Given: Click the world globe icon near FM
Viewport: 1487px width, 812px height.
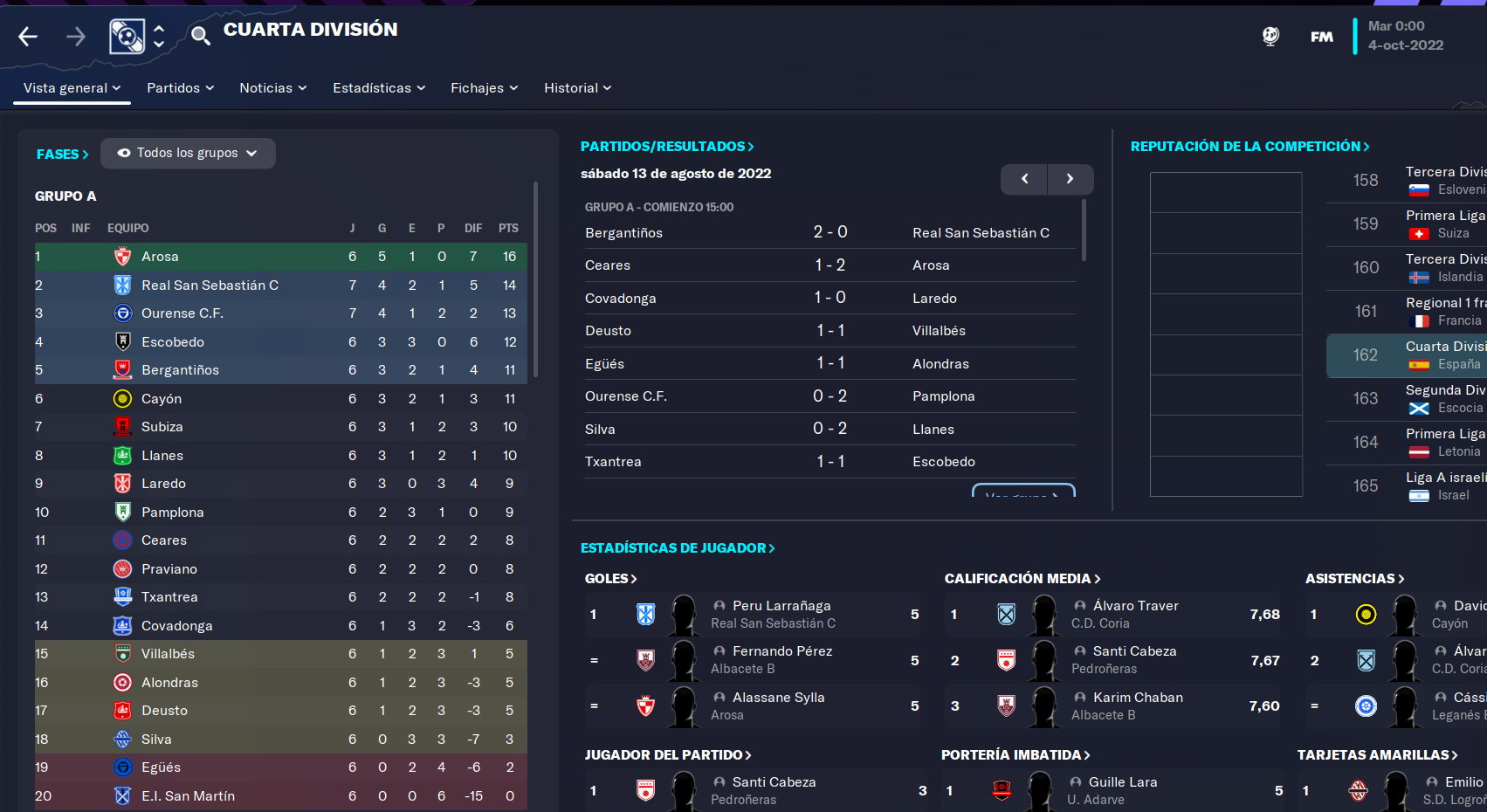Looking at the screenshot, I should (1271, 36).
